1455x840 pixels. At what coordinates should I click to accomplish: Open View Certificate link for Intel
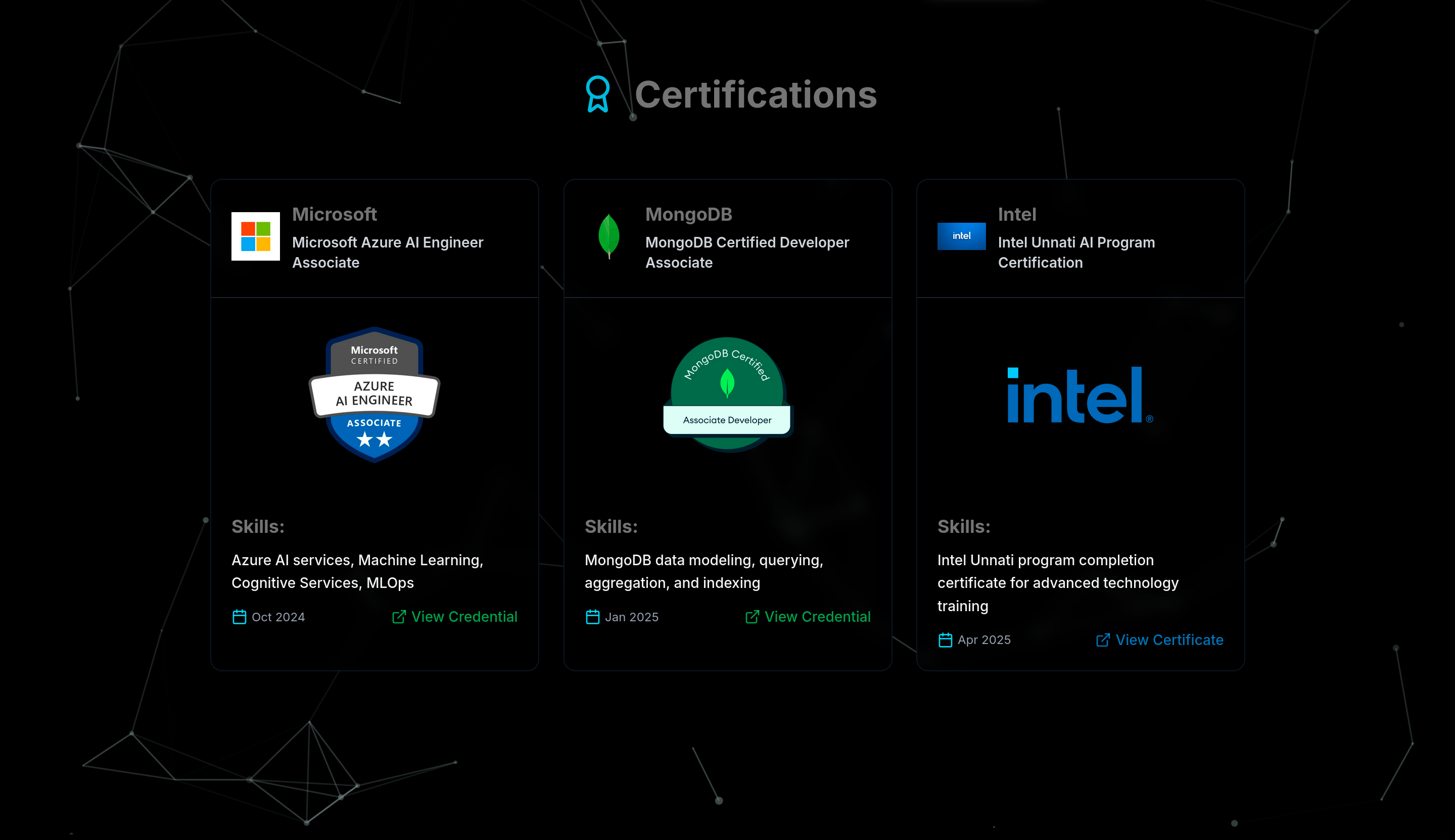[x=1169, y=640]
